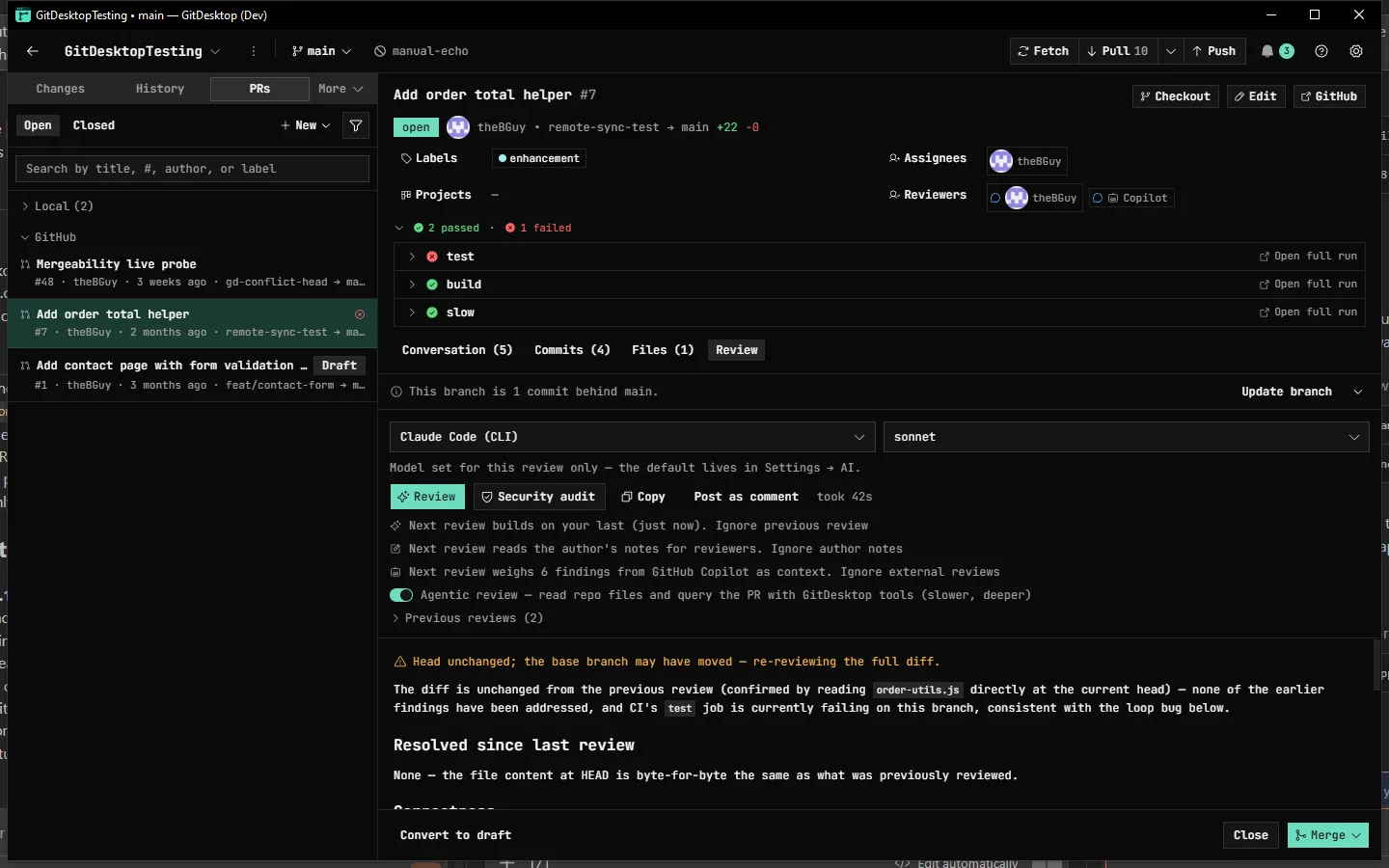Click the Labels tag icon
The height and width of the screenshot is (868, 1389).
(406, 158)
